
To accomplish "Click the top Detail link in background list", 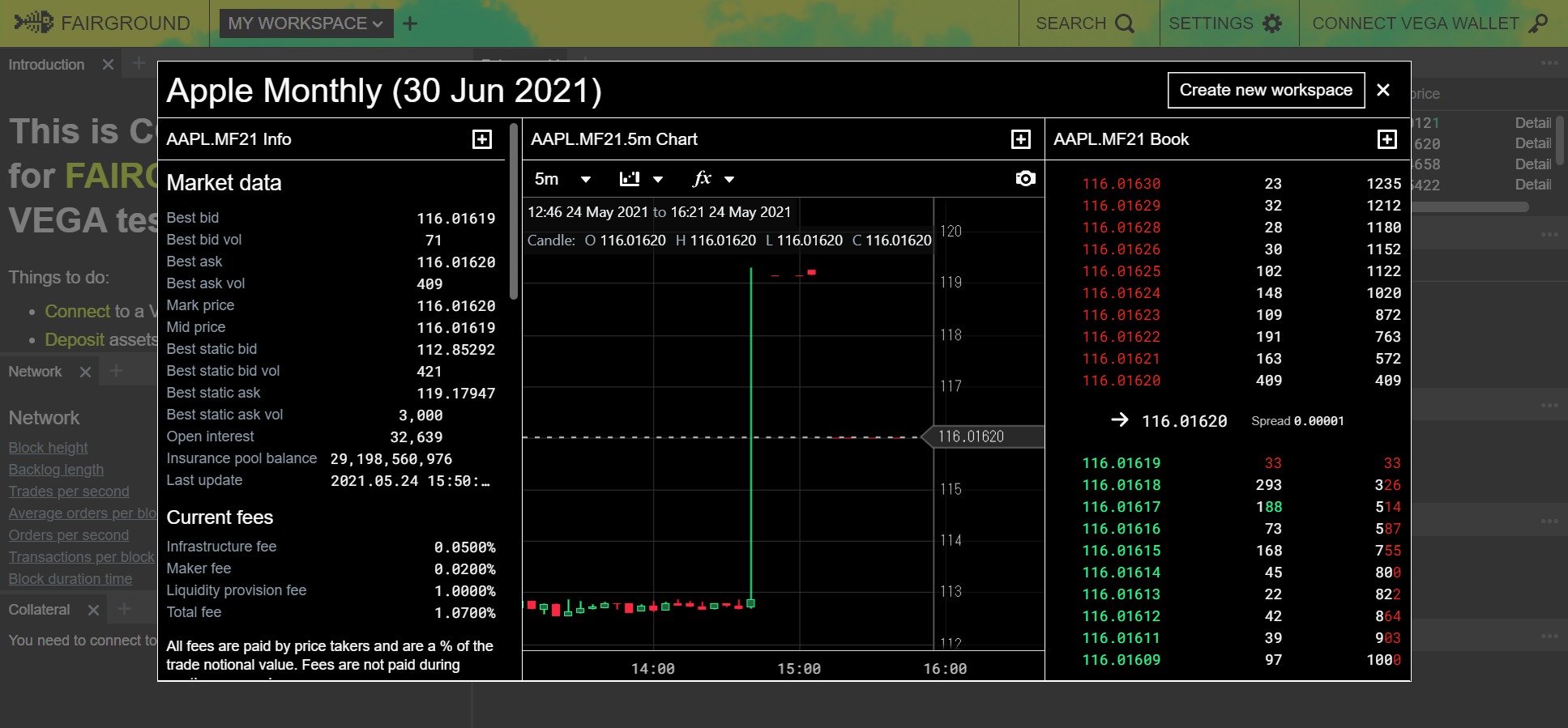I will [1533, 123].
